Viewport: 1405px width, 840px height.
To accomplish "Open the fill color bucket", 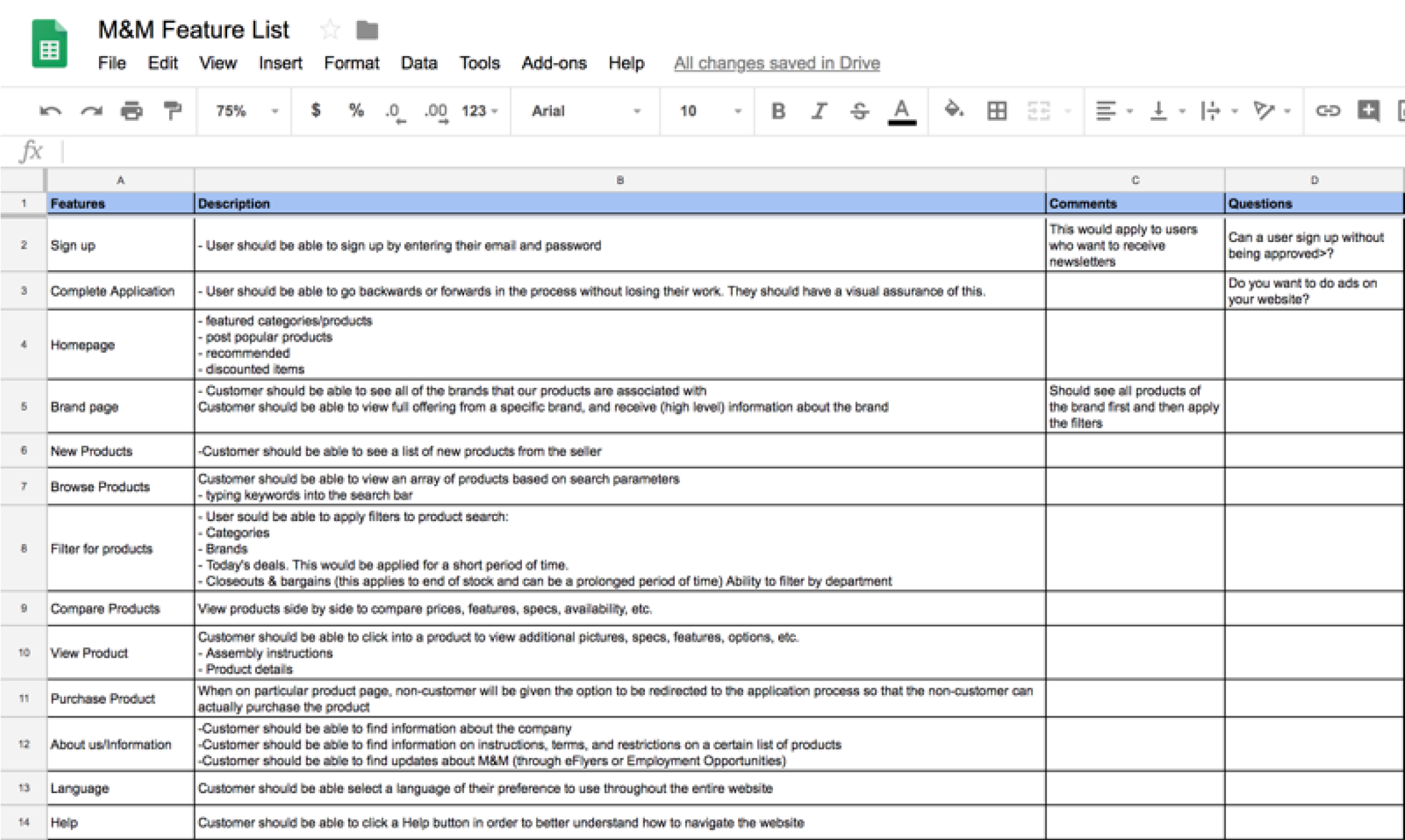I will click(953, 110).
